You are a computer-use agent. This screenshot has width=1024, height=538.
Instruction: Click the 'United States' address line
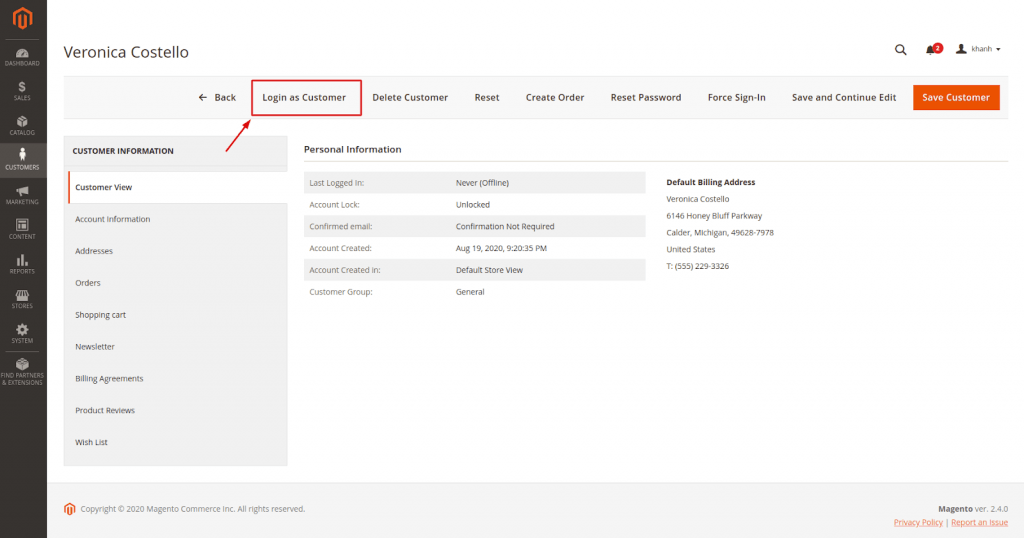tap(690, 249)
